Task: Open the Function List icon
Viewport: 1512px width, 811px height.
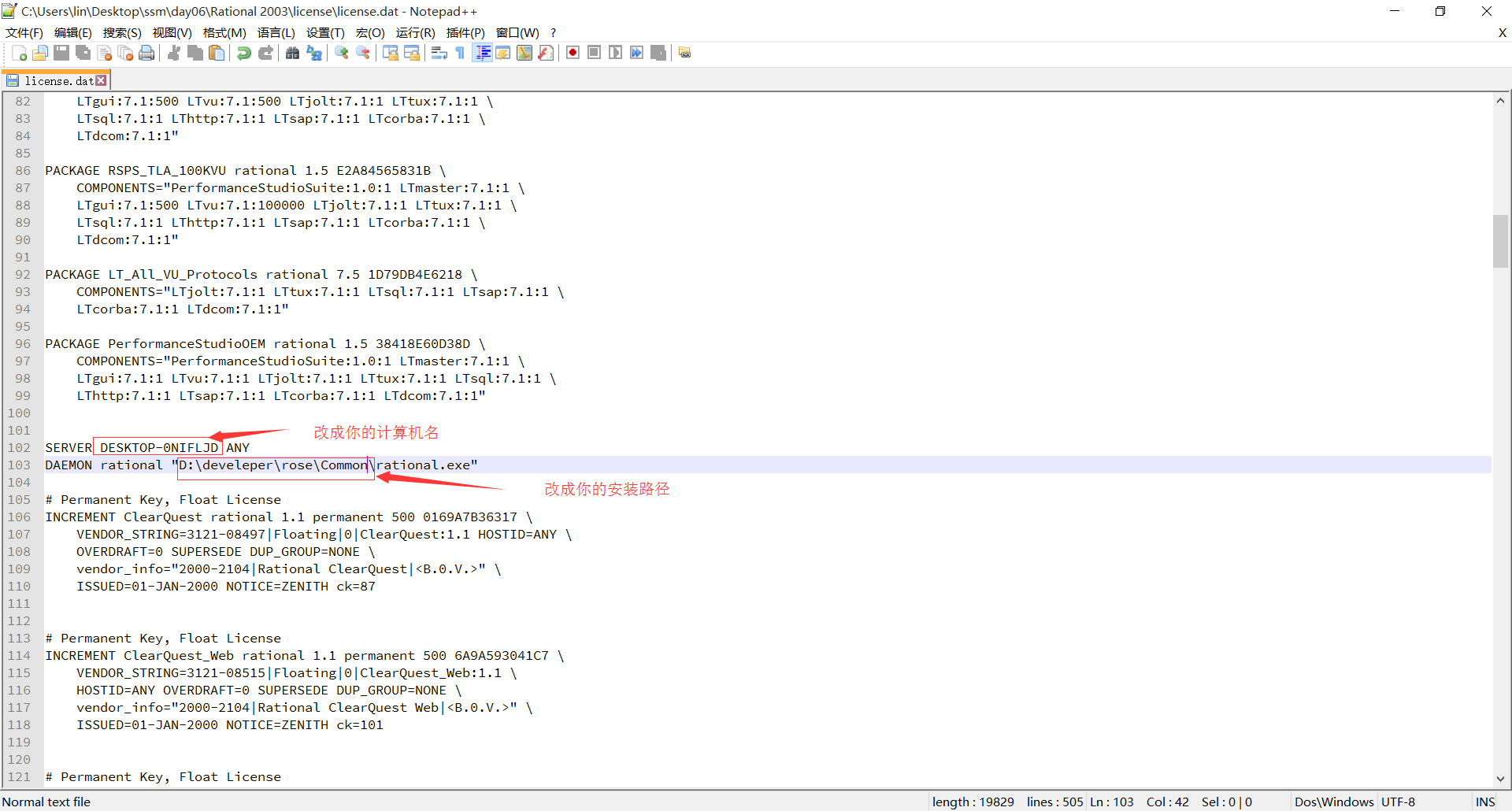Action: tap(546, 53)
